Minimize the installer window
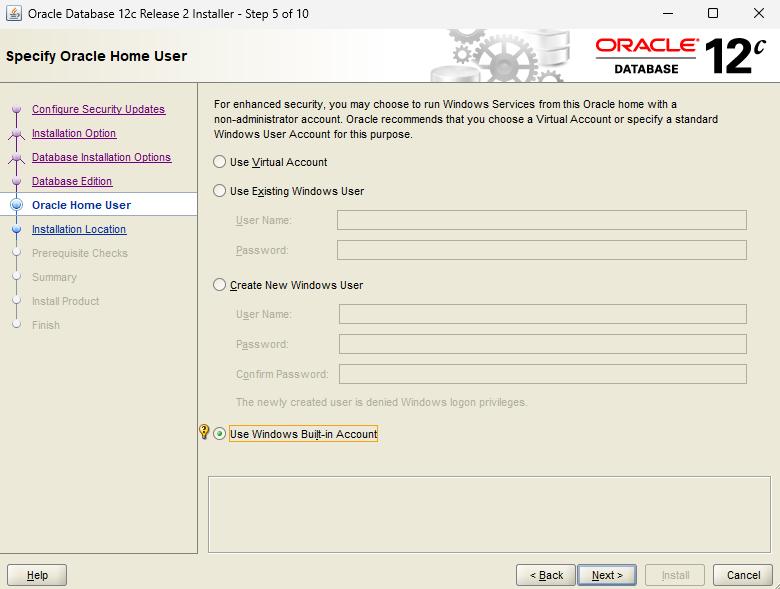This screenshot has width=780, height=589. 668,13
